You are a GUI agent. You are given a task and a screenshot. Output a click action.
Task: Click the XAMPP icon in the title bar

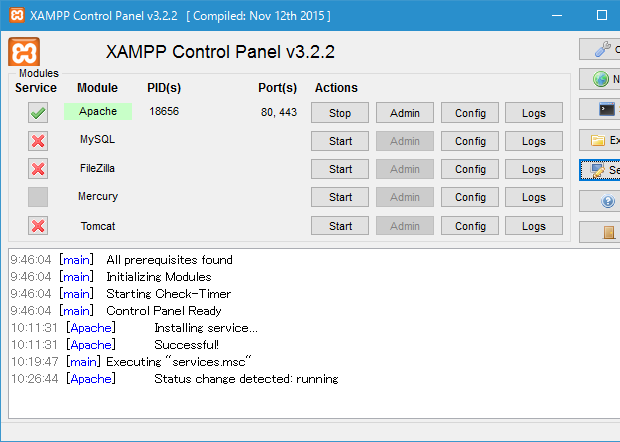(17, 15)
